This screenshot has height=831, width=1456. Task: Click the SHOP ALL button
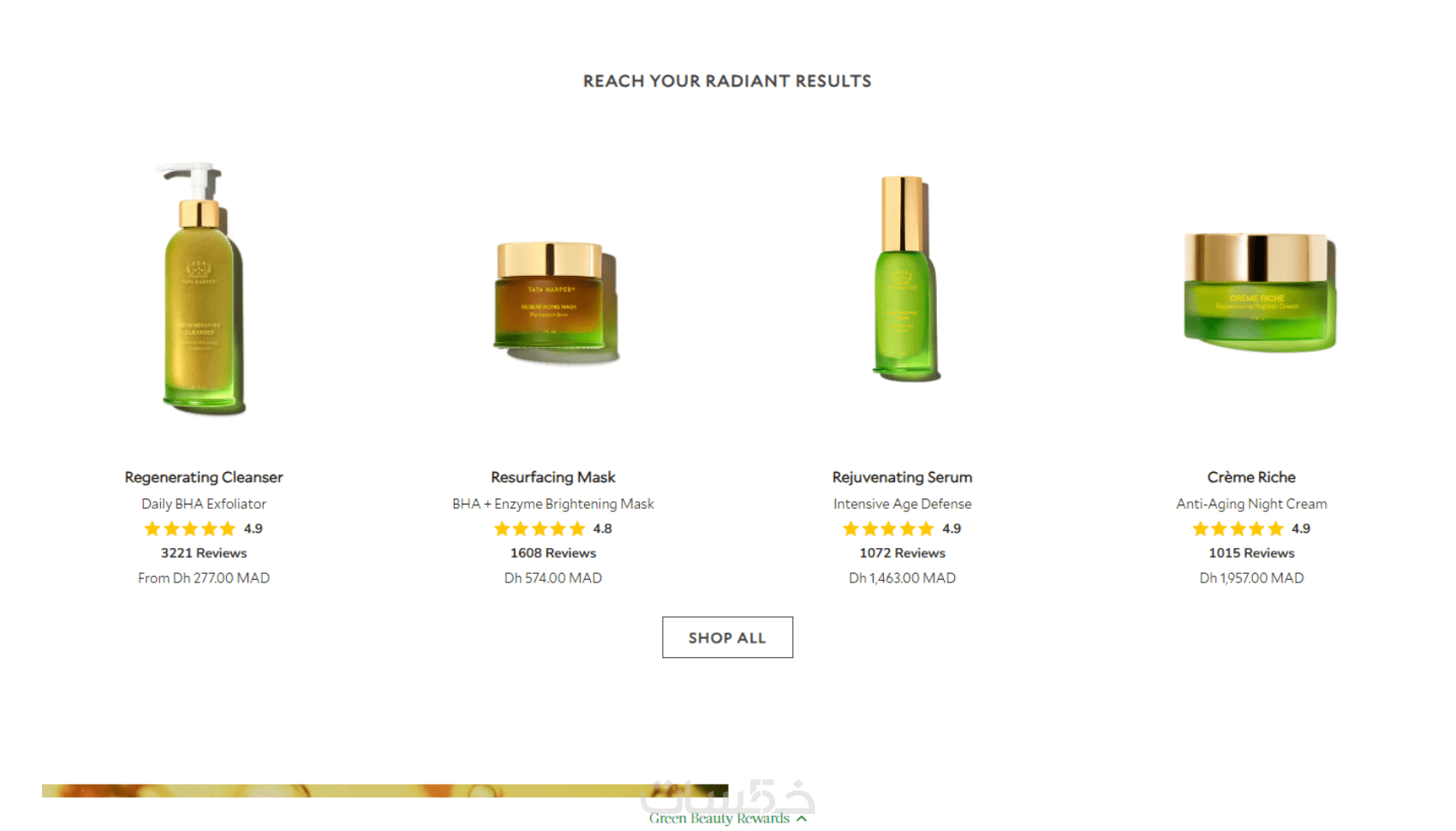[727, 637]
